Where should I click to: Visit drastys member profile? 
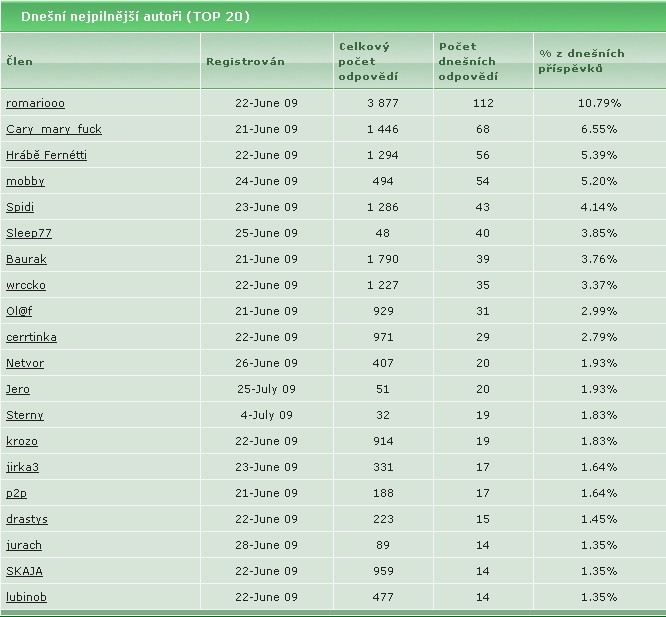[x=27, y=519]
